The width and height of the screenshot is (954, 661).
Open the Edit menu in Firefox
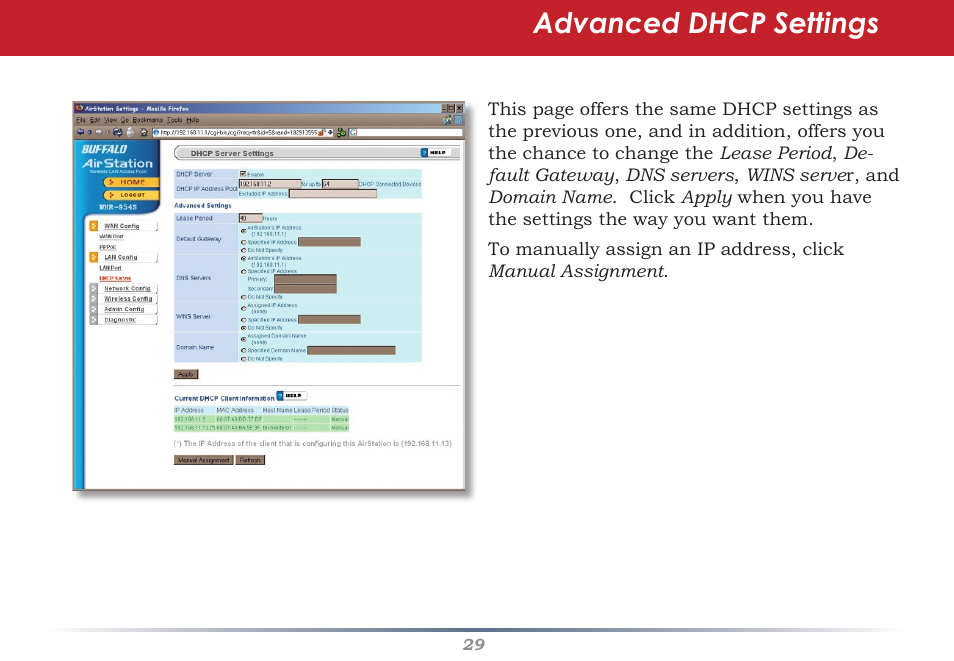point(95,120)
